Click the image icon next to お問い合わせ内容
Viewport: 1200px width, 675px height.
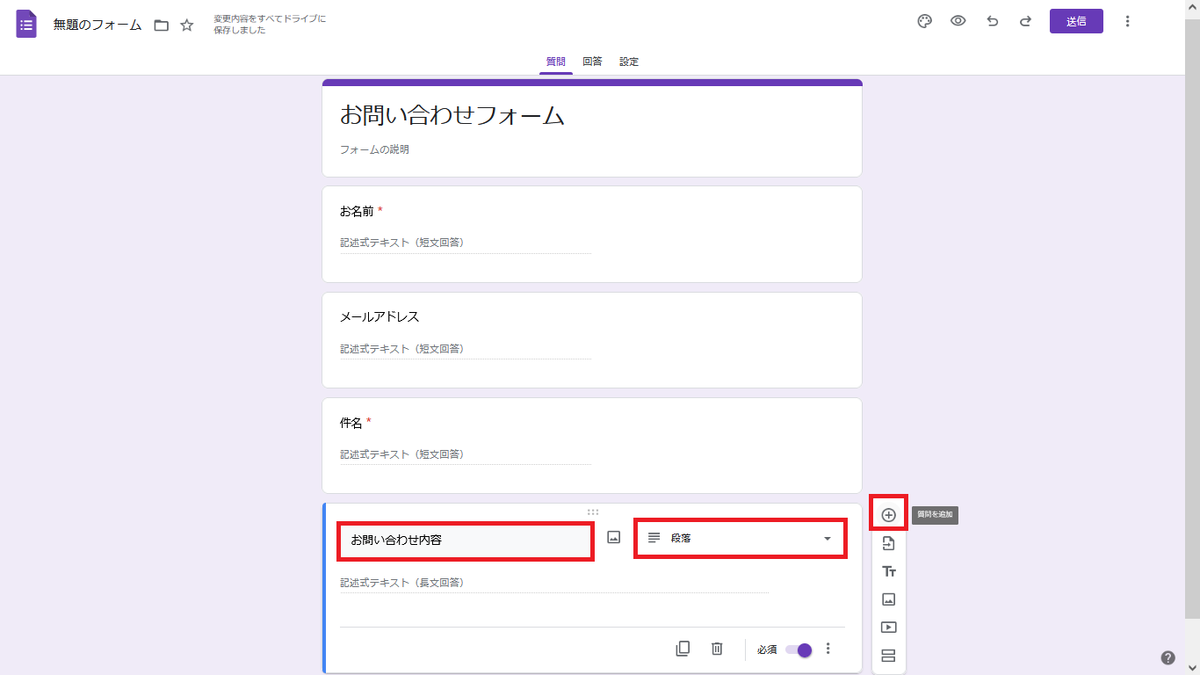pyautogui.click(x=614, y=538)
